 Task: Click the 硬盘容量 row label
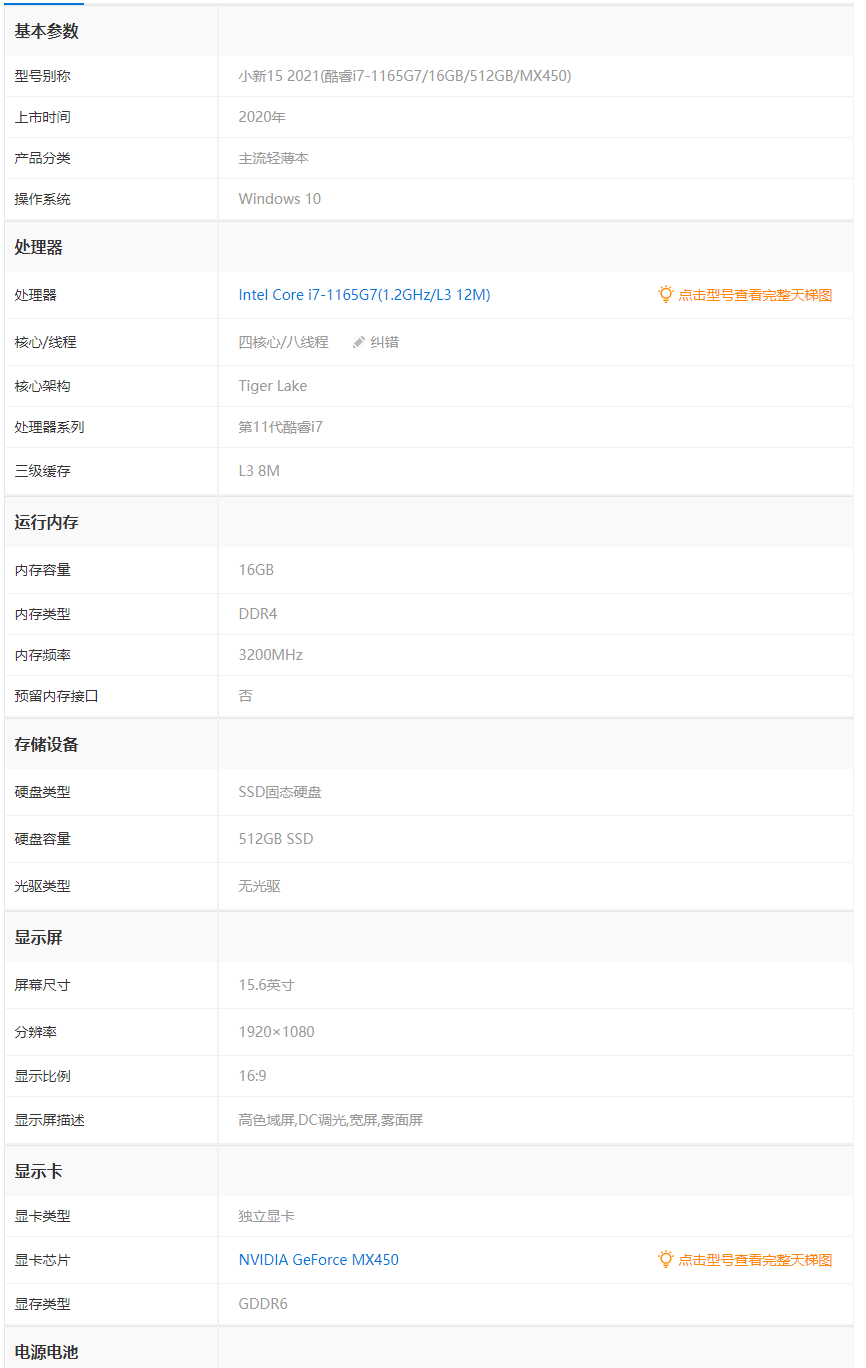pyautogui.click(x=42, y=839)
